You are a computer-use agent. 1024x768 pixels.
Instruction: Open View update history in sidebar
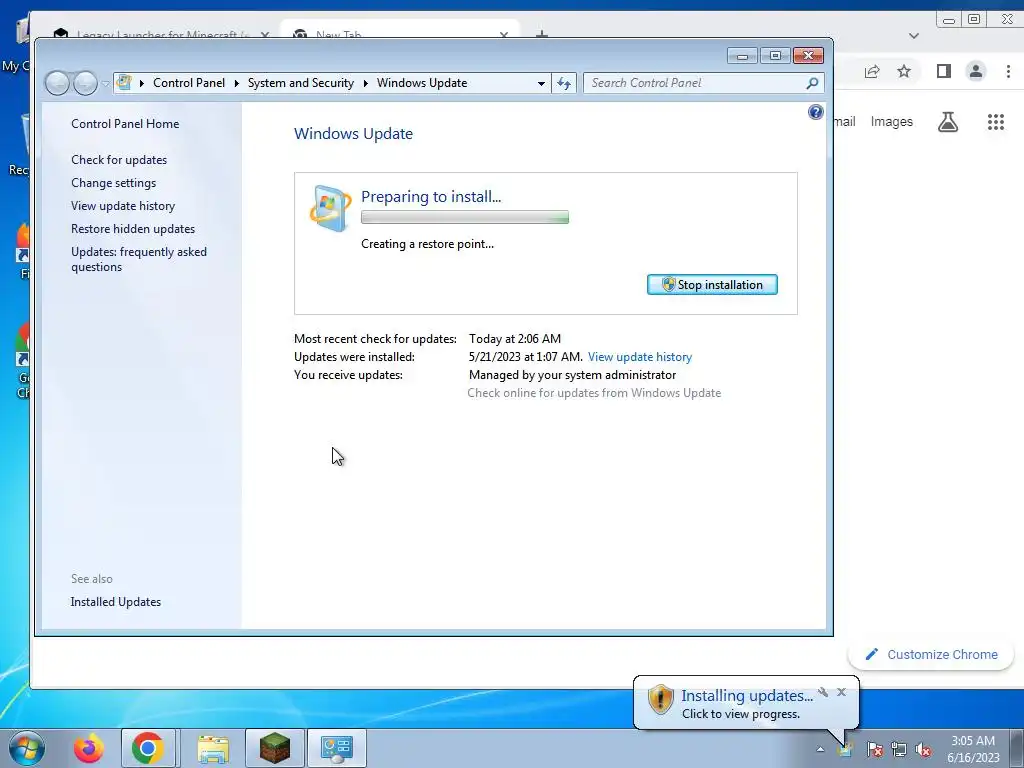[x=123, y=206]
